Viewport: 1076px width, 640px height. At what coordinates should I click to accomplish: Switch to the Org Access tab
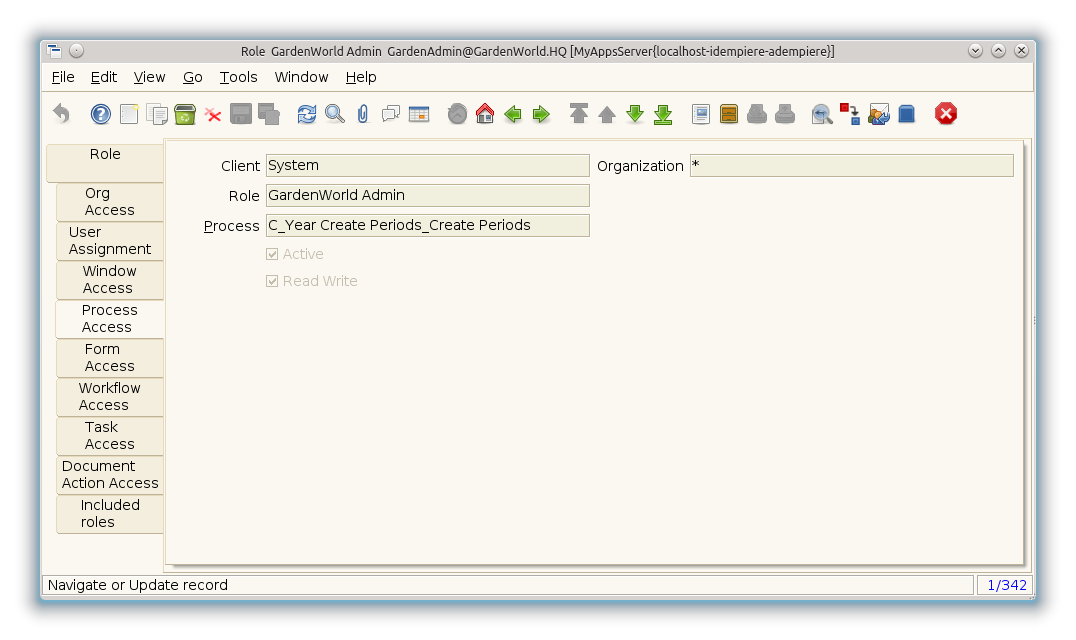109,202
